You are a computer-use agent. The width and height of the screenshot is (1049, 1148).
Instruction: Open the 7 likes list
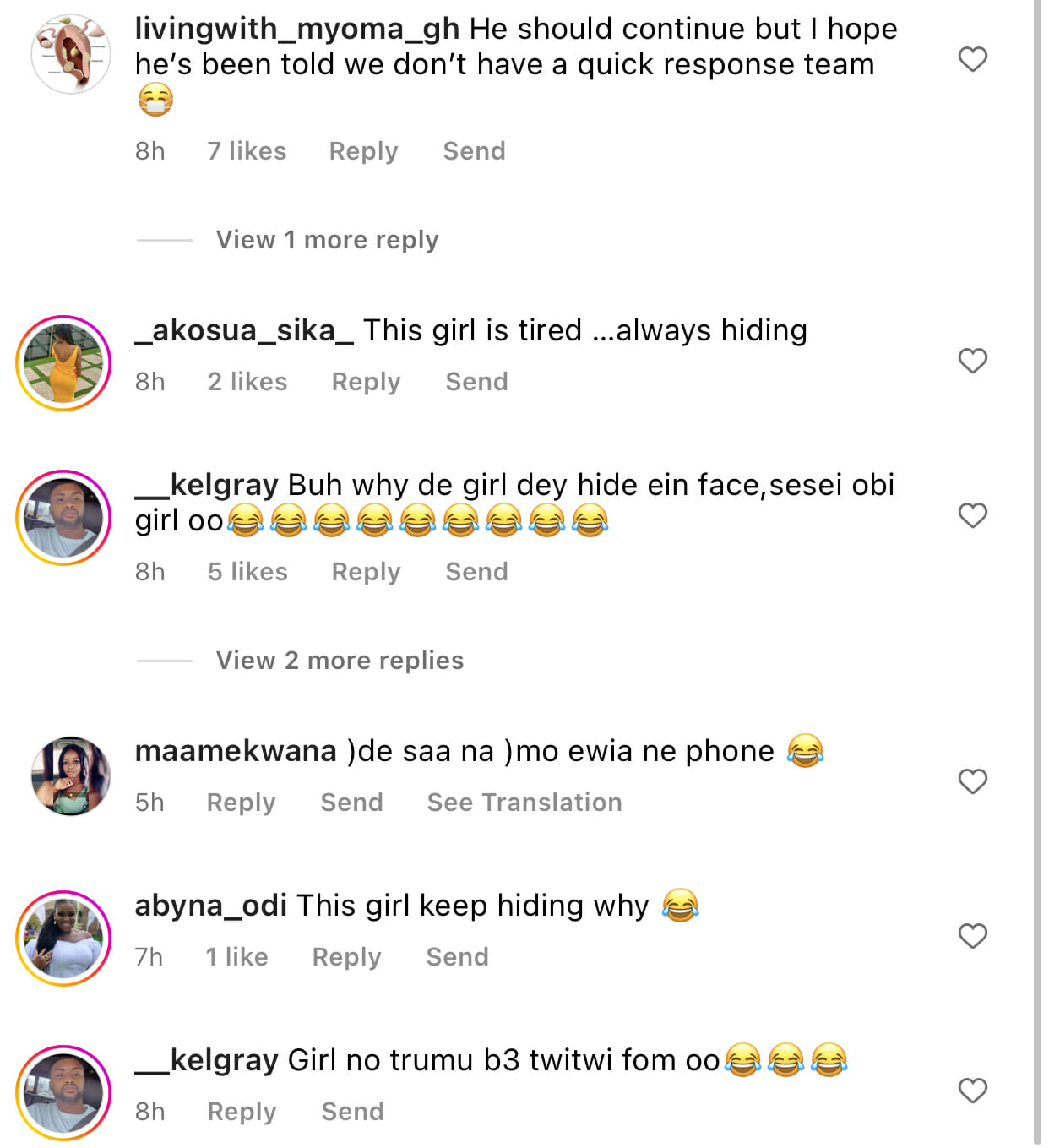pyautogui.click(x=247, y=151)
